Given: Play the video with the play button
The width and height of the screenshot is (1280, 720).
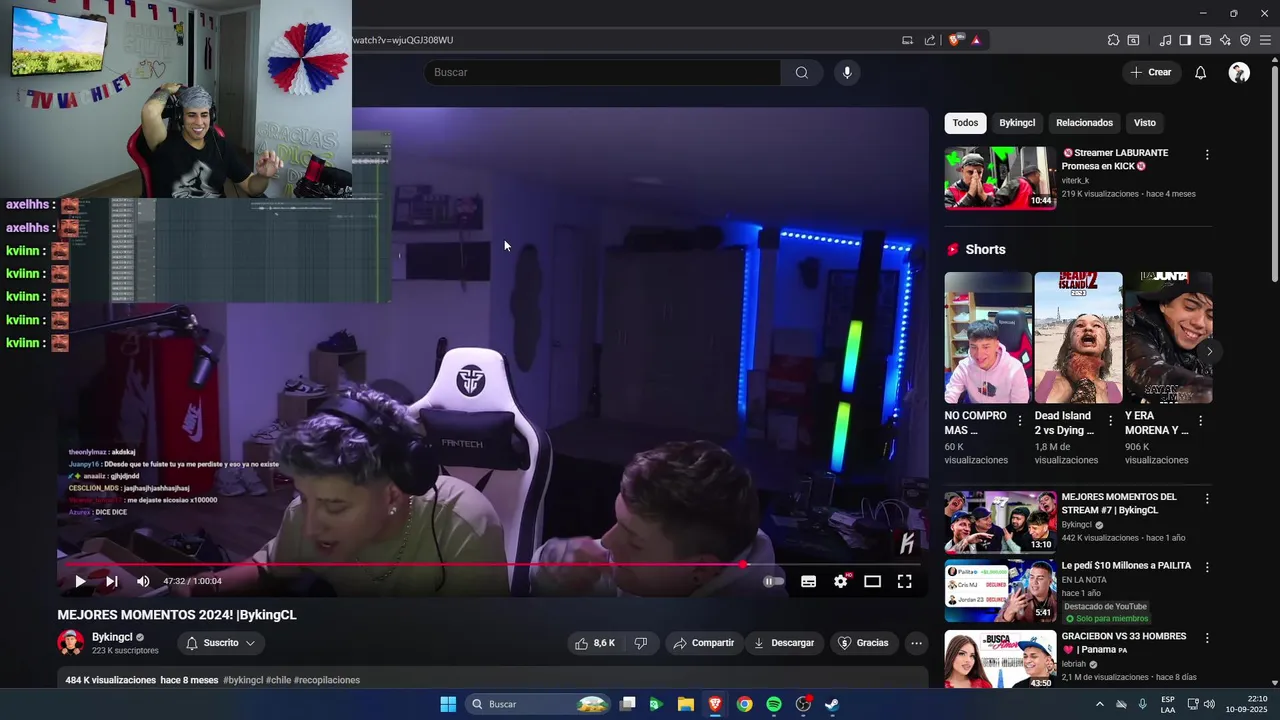Looking at the screenshot, I should click(80, 581).
